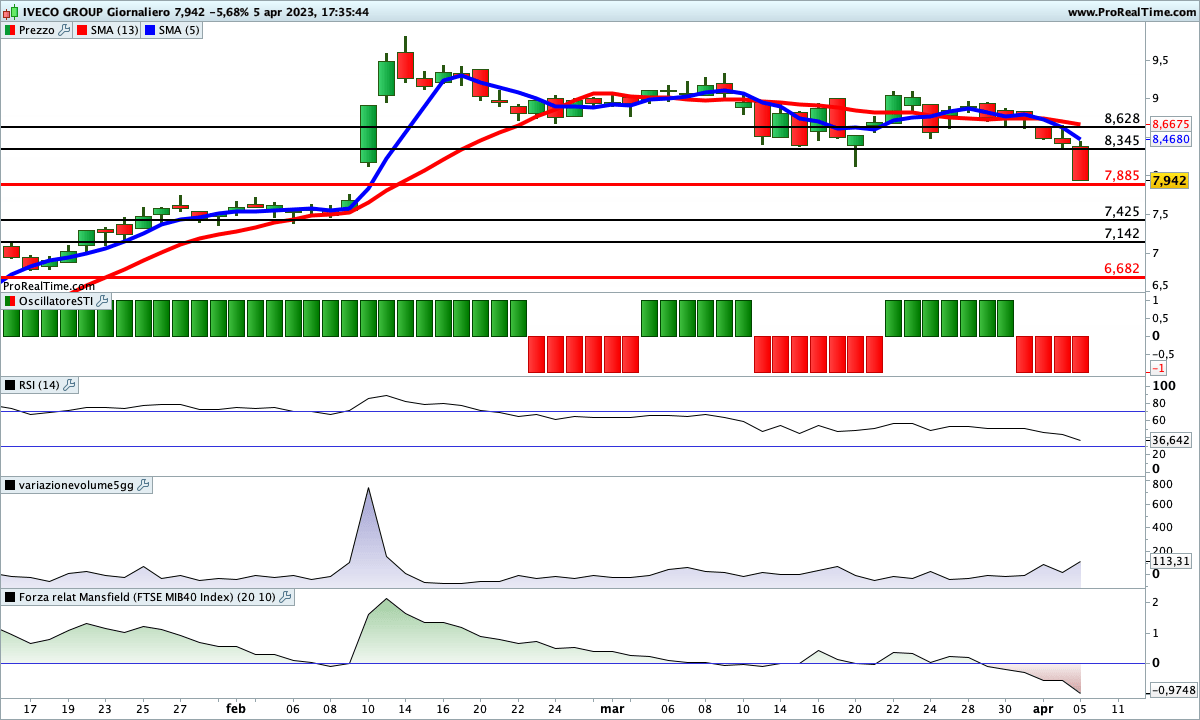Screen dimensions: 1200x720
Task: Click the red 6,682 level label
Action: click(1122, 269)
